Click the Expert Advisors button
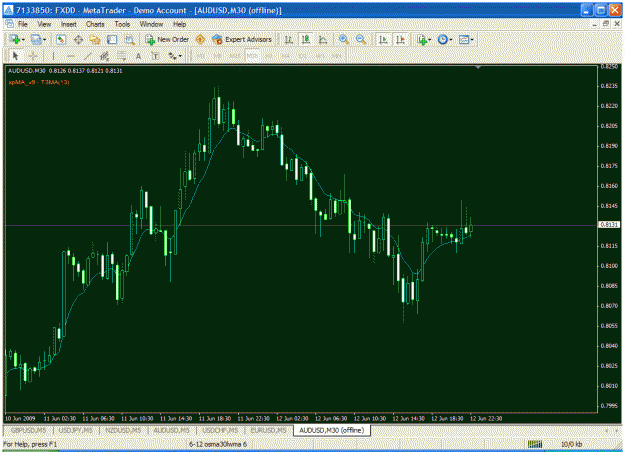This screenshot has width=625, height=452. 242,39
